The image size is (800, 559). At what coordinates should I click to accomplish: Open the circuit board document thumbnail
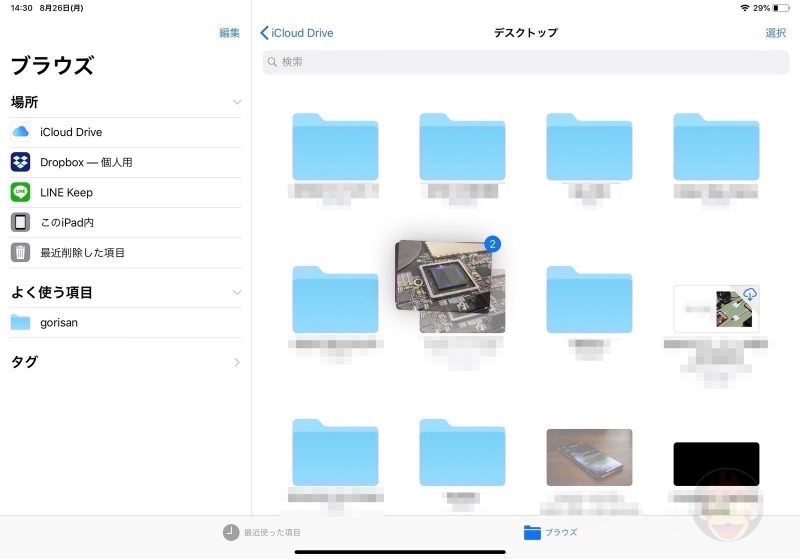(716, 309)
